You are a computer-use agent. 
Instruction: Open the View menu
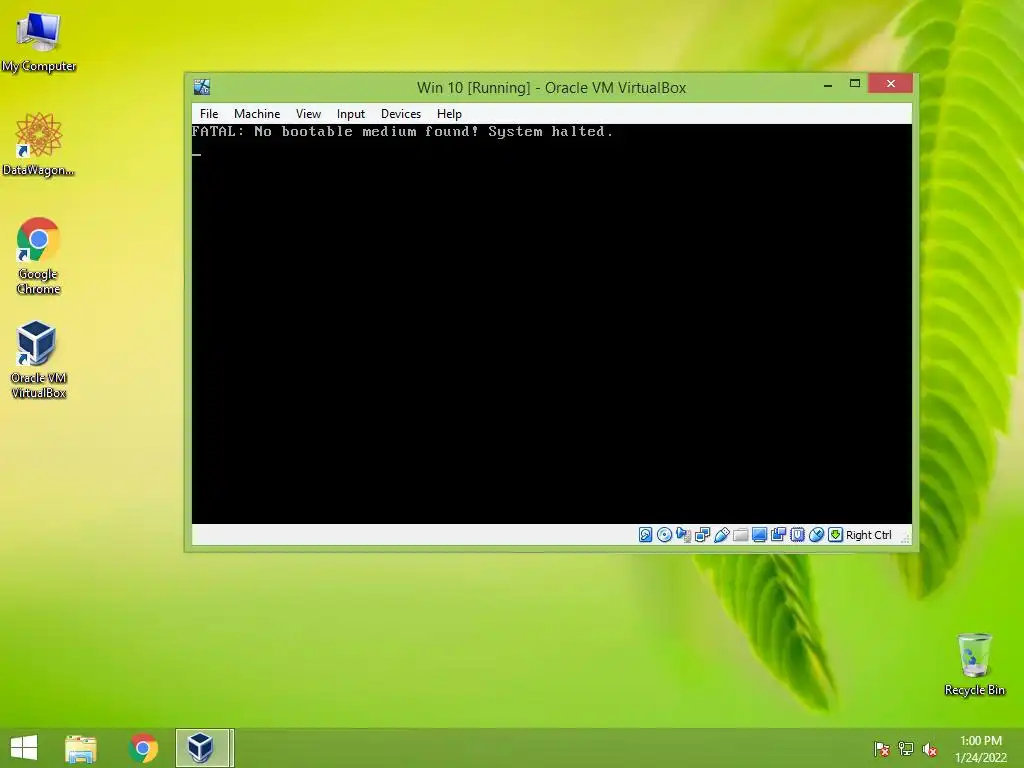[x=308, y=114]
